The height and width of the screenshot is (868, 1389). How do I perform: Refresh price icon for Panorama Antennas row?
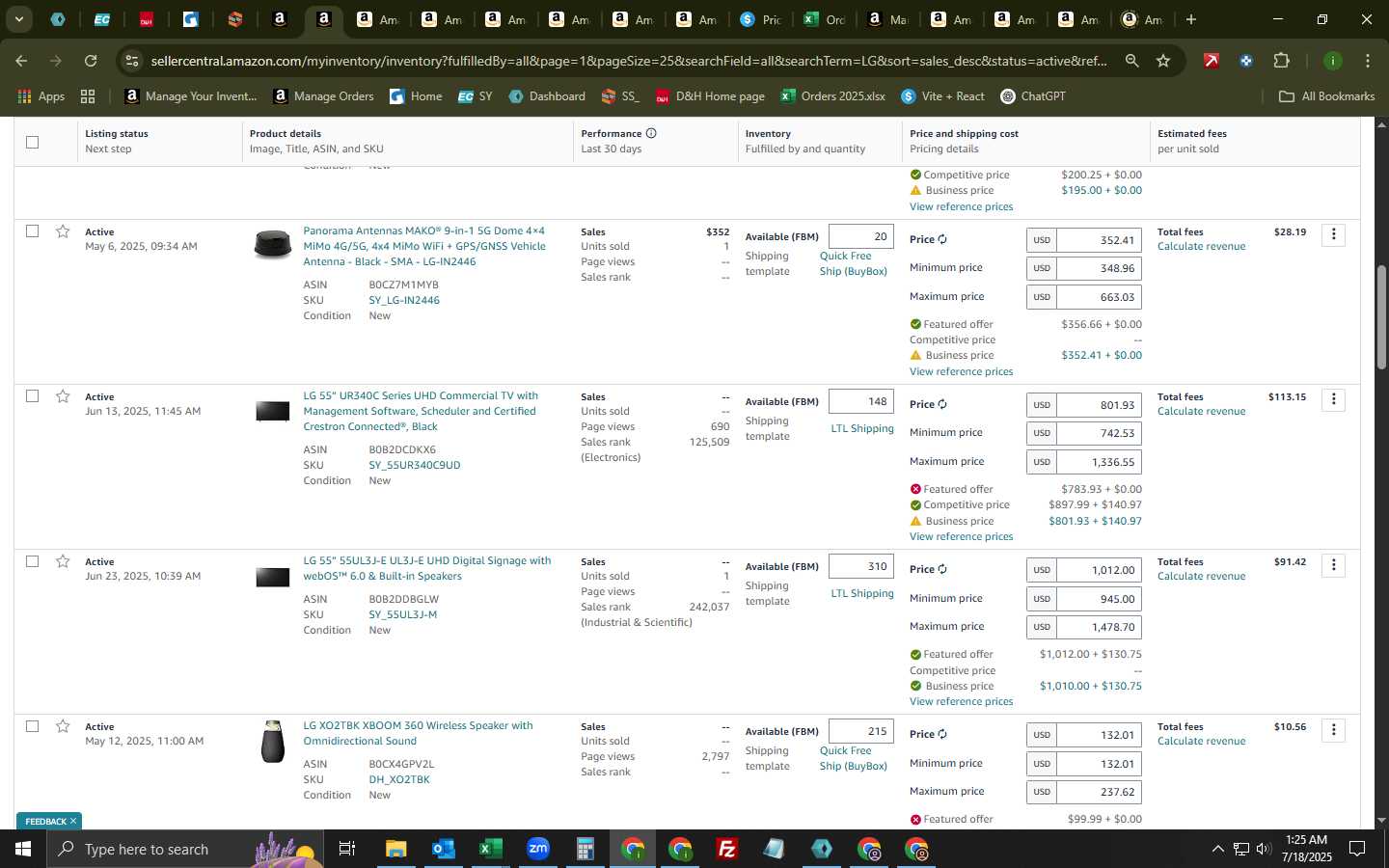click(x=942, y=239)
